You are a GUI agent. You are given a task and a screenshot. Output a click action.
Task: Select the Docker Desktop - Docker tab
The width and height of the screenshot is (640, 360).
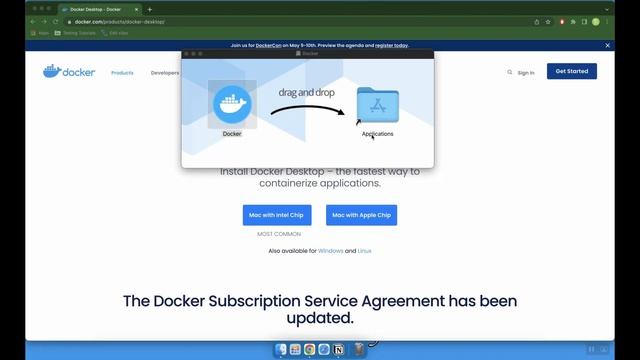tap(100, 9)
